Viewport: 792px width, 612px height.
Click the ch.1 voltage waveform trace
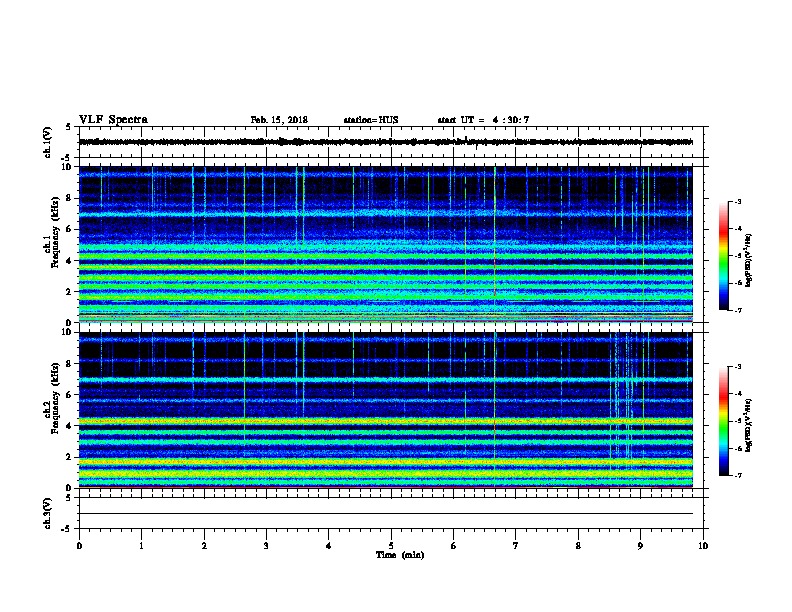click(386, 142)
